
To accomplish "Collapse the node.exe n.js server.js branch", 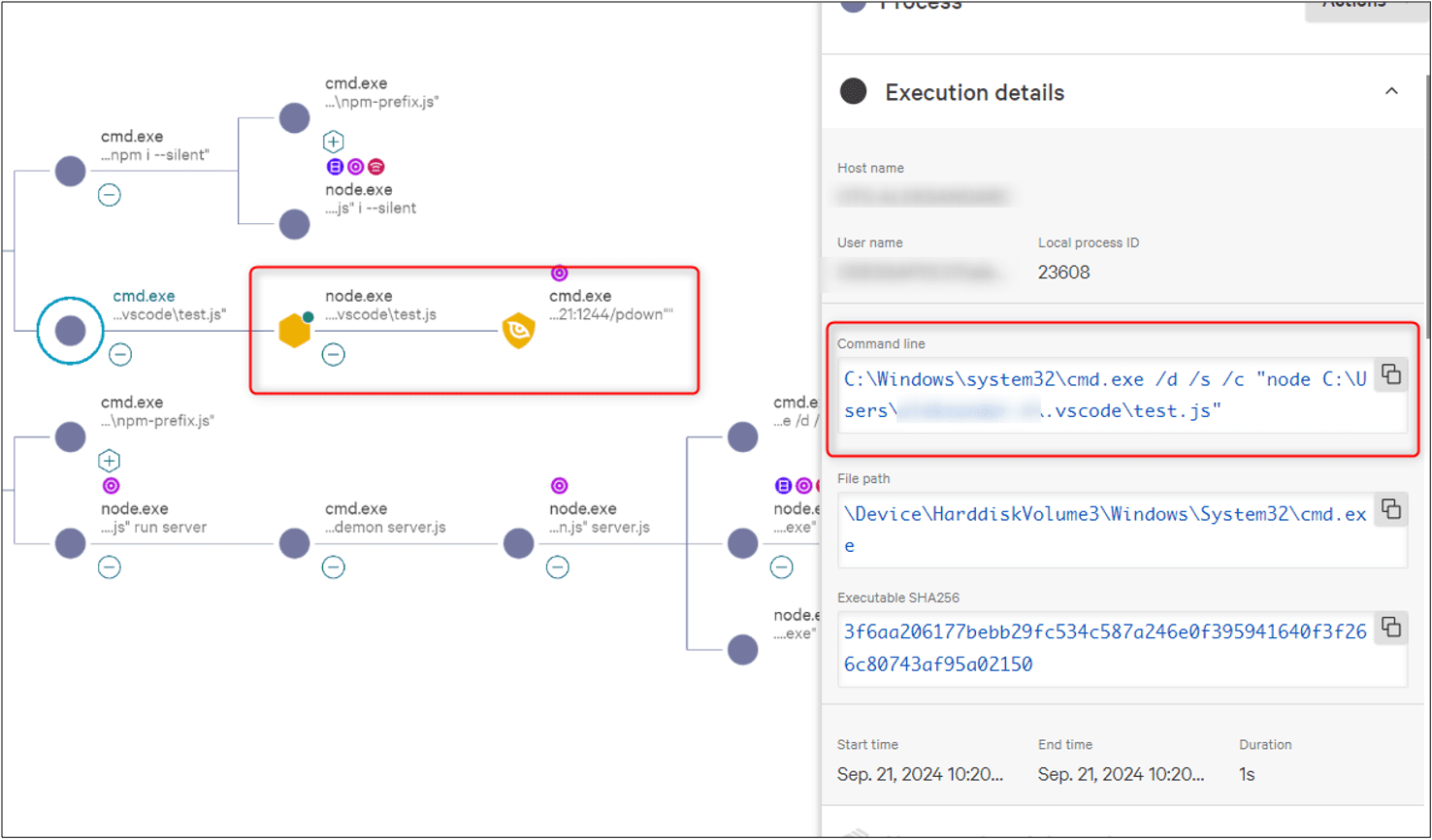I will coord(557,566).
